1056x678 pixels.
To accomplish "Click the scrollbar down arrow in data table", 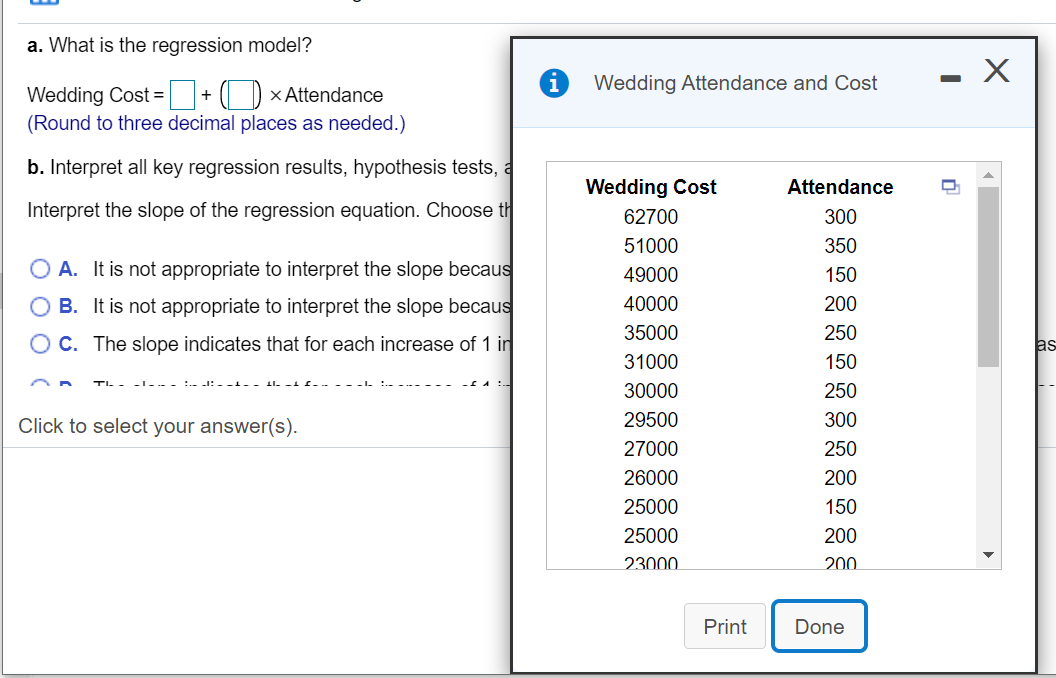I will (988, 555).
